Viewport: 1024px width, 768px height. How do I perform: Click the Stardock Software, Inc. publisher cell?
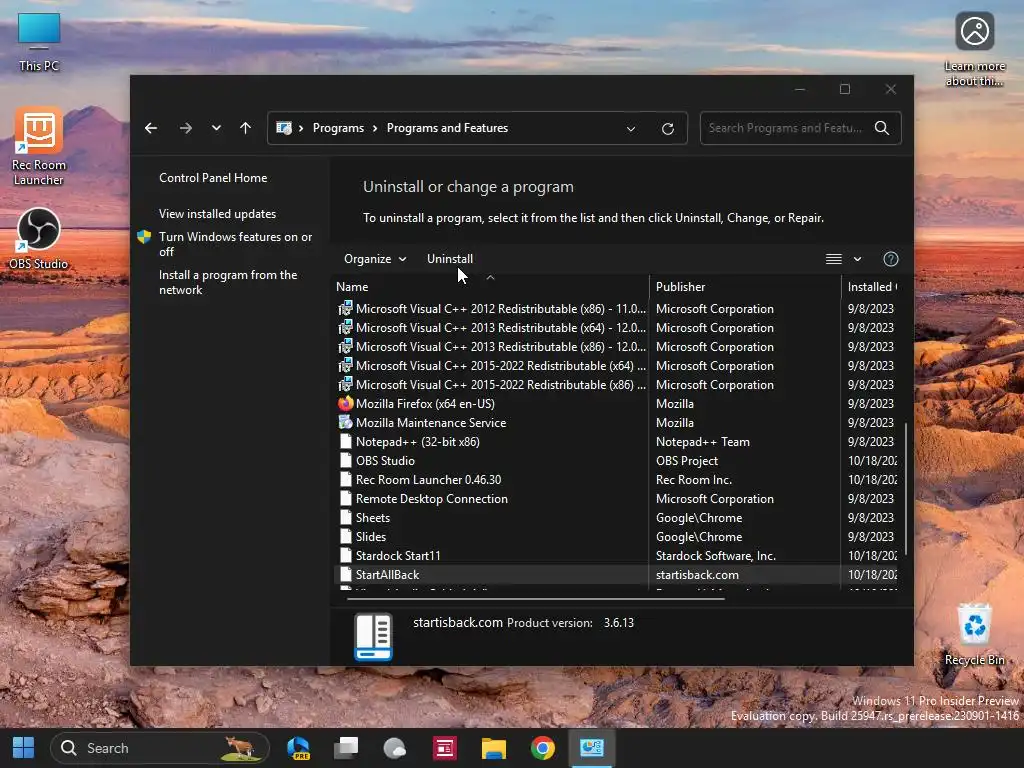(716, 555)
